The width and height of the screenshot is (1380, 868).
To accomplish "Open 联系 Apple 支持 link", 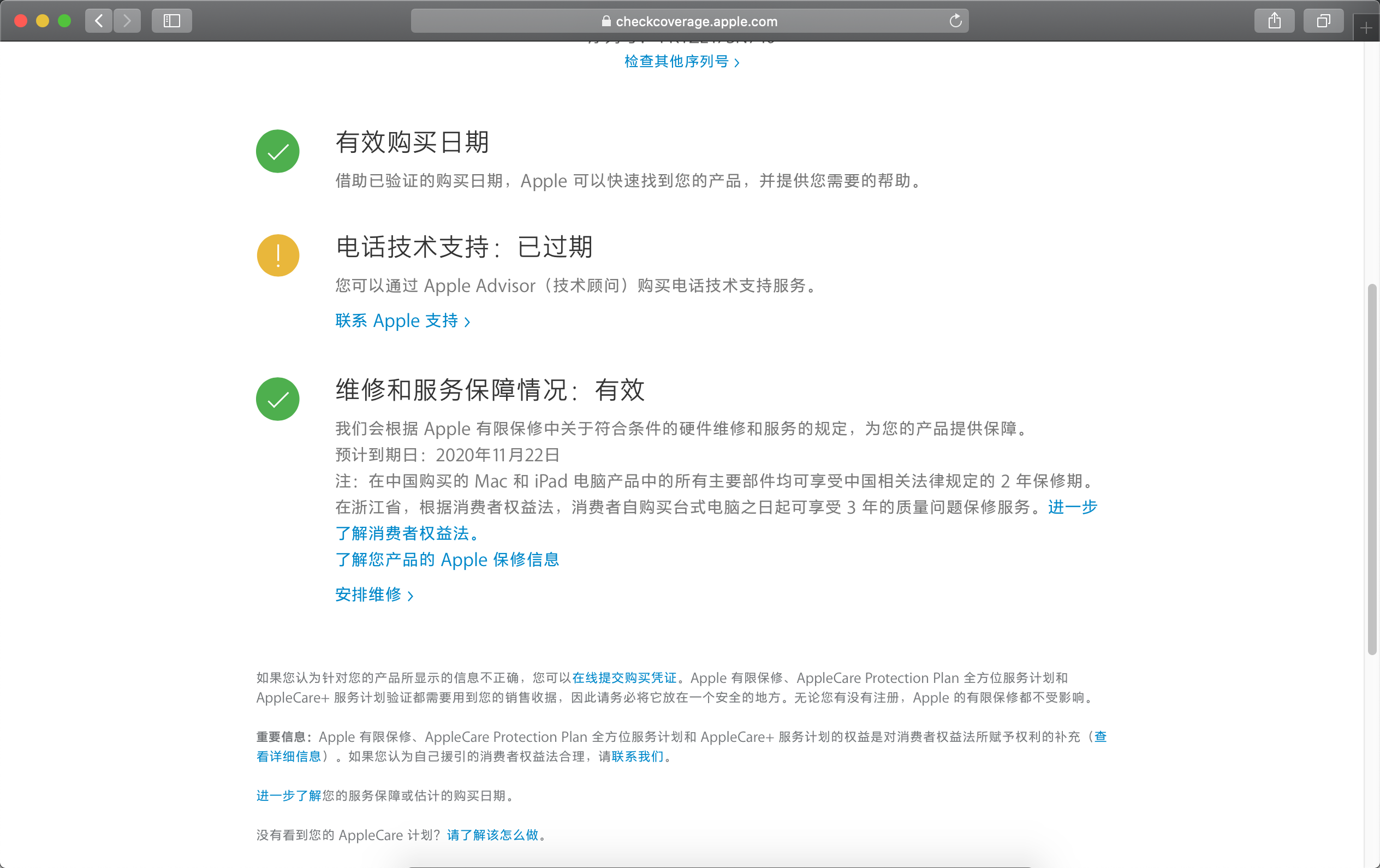I will pos(402,321).
